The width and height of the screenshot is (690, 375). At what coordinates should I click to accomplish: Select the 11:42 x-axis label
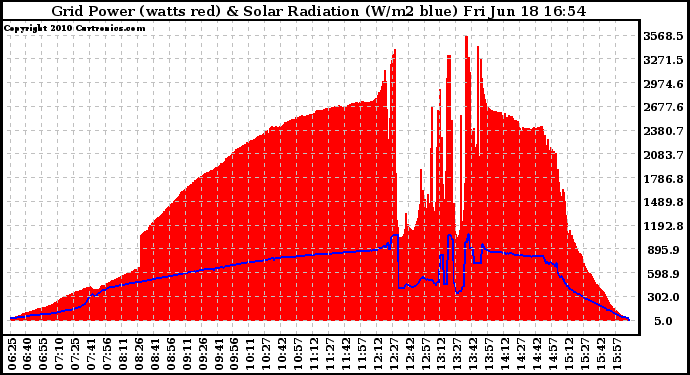pos(346,353)
